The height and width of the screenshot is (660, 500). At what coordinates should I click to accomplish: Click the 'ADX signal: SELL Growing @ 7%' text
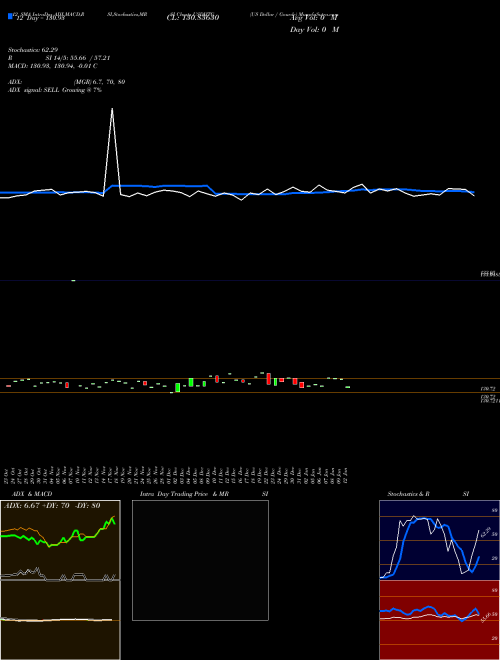(x=55, y=90)
